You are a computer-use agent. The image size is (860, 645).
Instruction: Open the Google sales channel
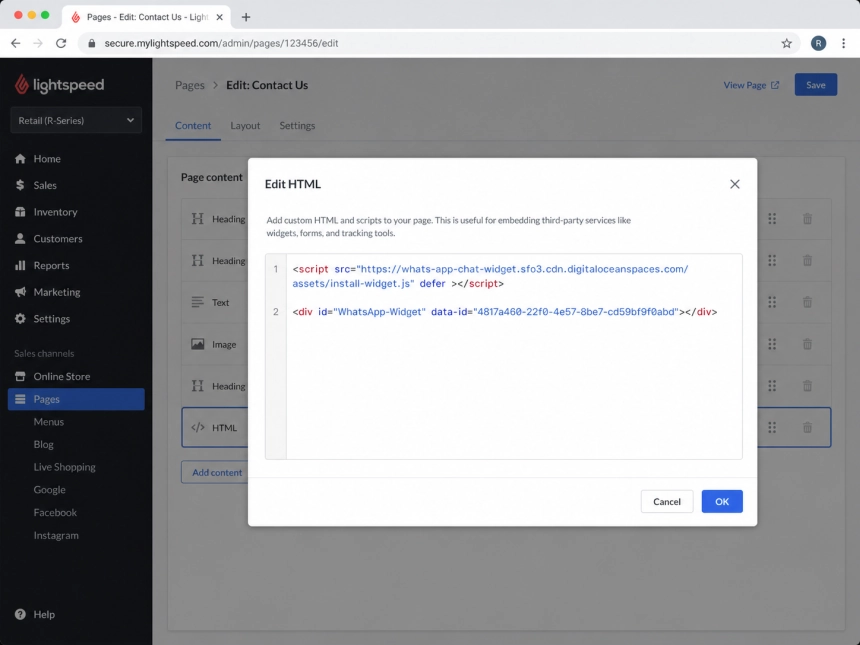(49, 490)
